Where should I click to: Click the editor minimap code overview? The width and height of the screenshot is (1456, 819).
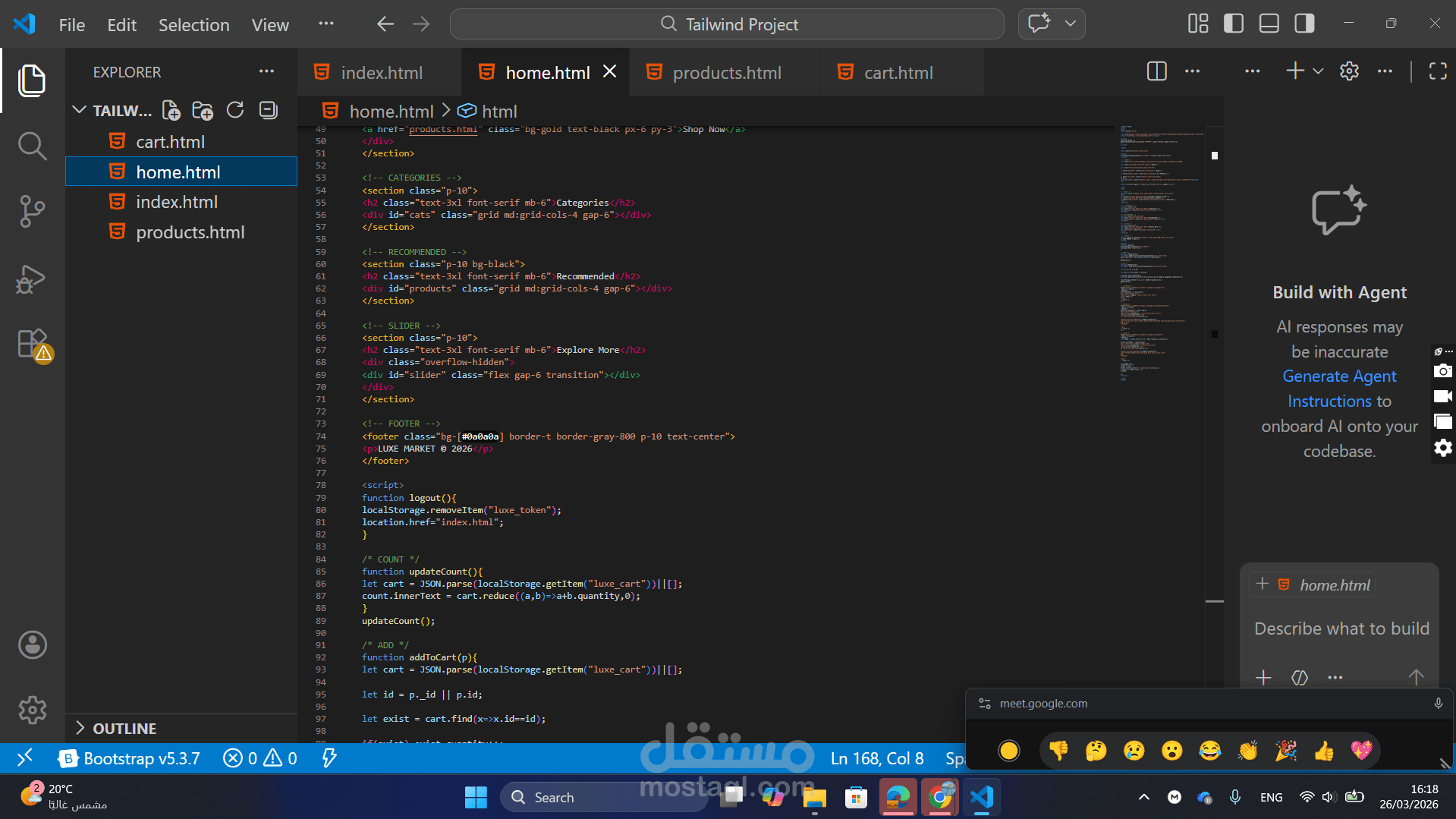[x=1161, y=254]
